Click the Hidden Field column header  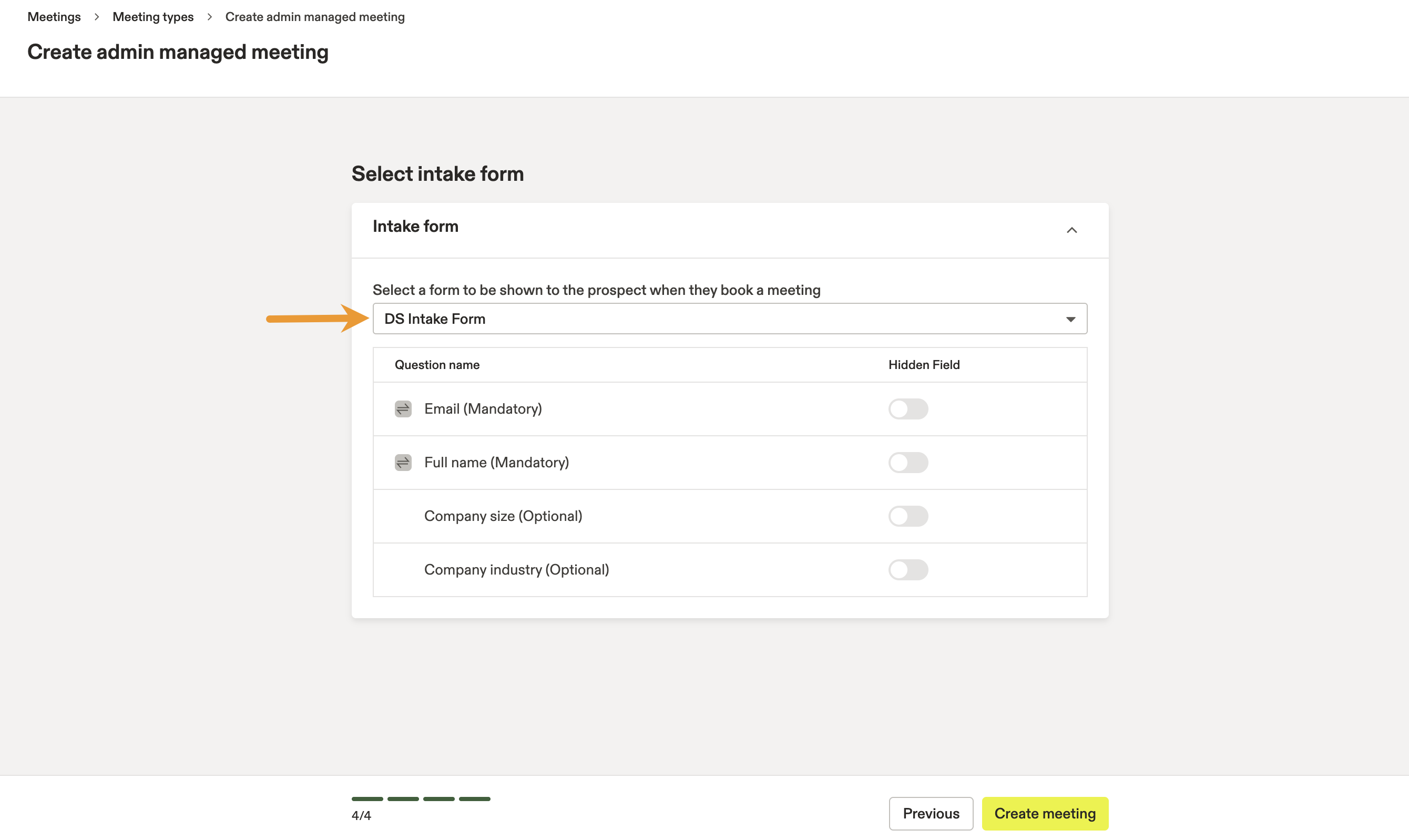pyautogui.click(x=923, y=364)
